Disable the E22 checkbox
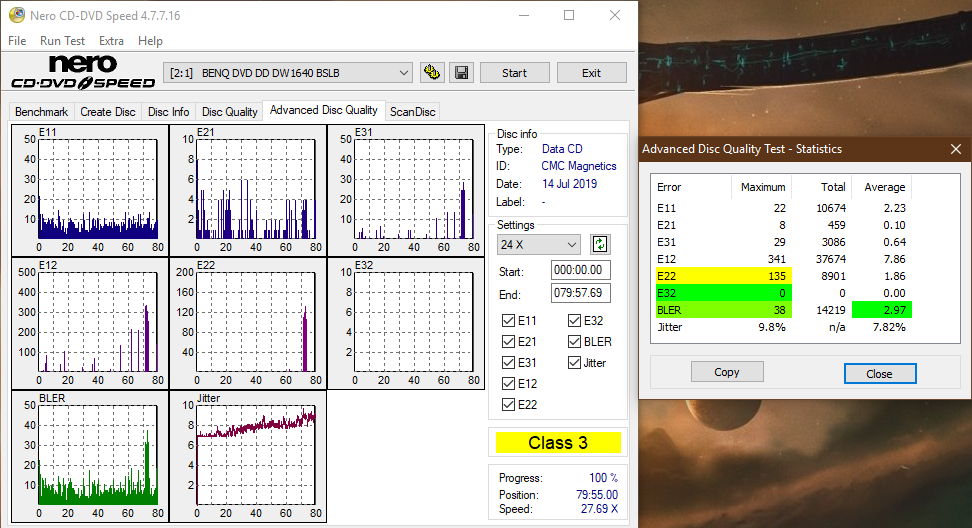Screen dimensions: 972x528 pyautogui.click(x=508, y=405)
